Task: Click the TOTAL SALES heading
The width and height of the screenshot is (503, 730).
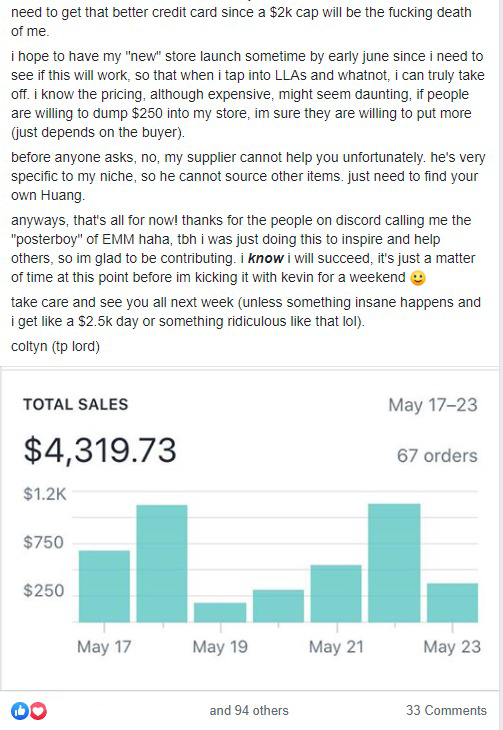Action: [75, 404]
